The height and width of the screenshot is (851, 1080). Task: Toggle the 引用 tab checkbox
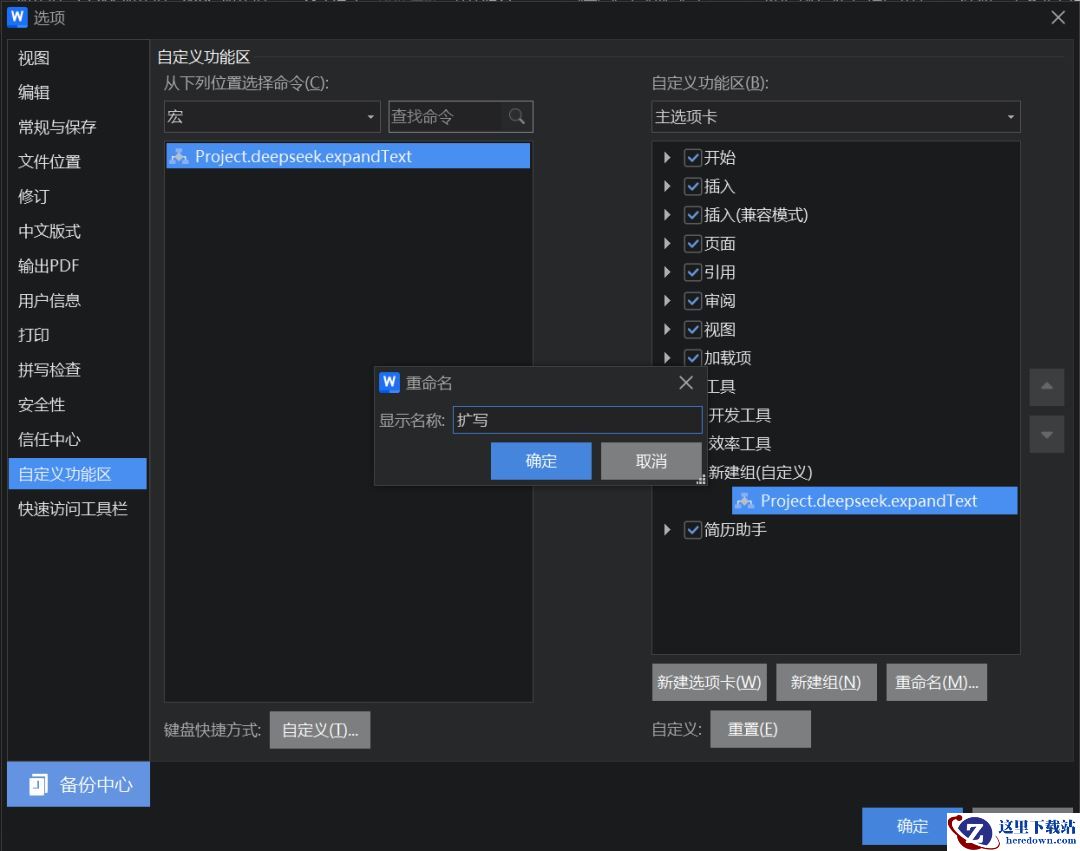pyautogui.click(x=693, y=272)
